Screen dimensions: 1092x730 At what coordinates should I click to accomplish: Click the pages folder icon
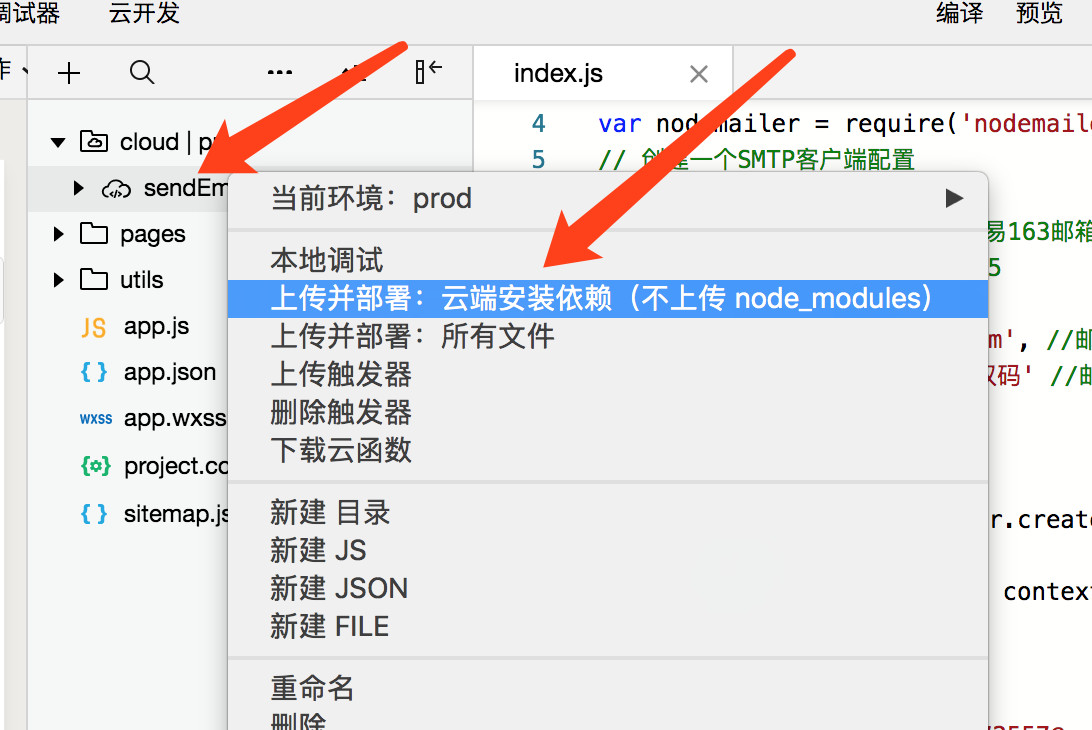coord(94,233)
